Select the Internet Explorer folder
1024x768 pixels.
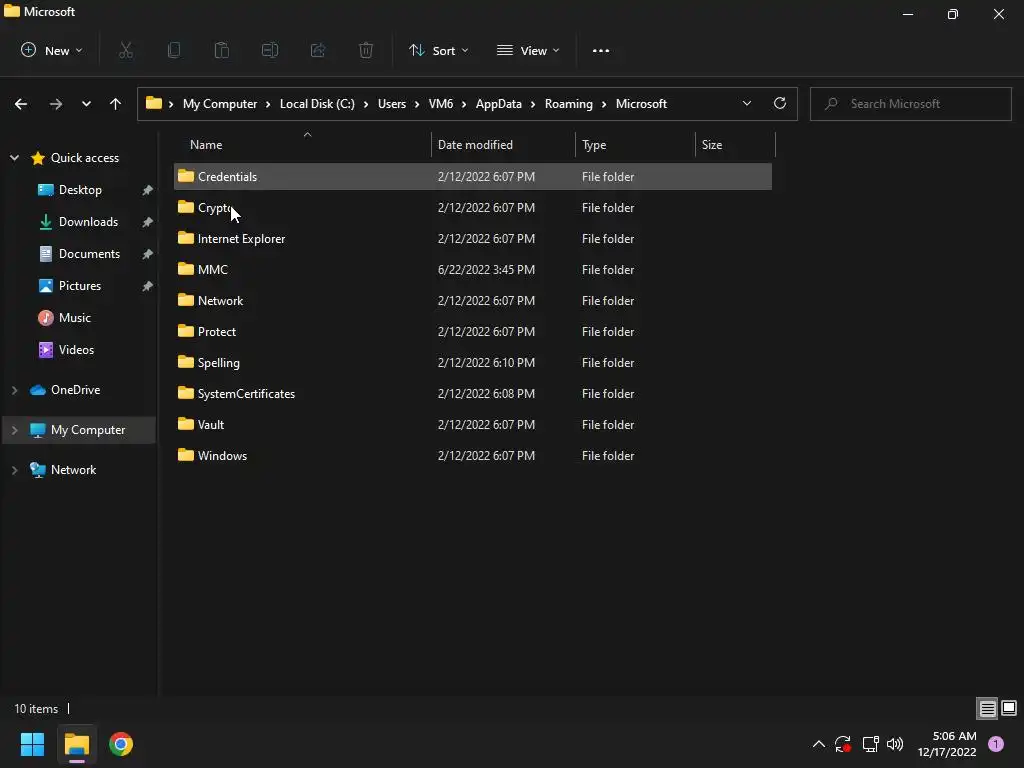point(473,238)
